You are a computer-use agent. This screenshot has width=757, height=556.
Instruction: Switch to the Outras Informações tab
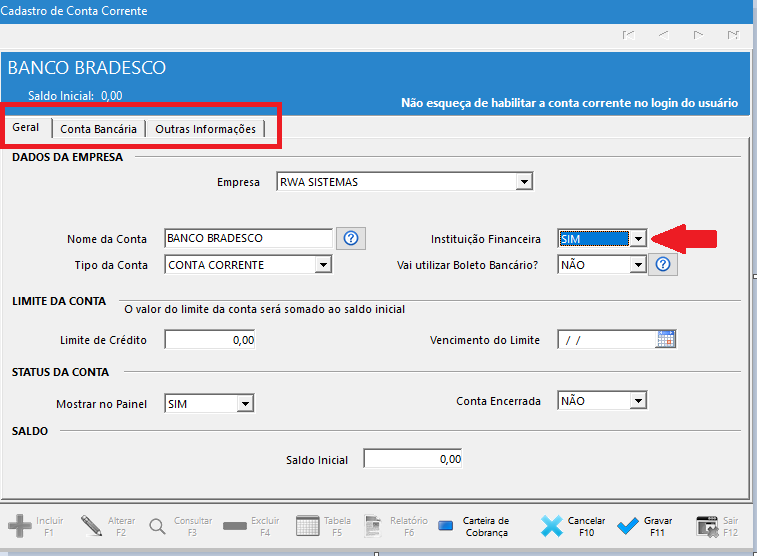206,129
